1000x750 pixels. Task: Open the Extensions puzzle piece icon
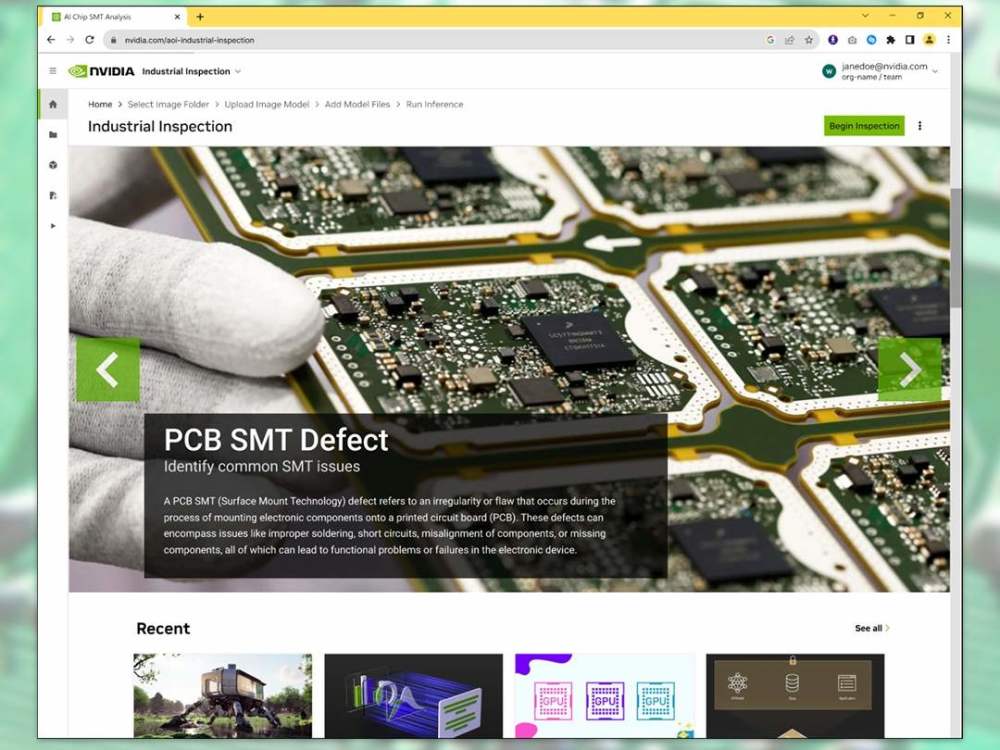coord(890,40)
